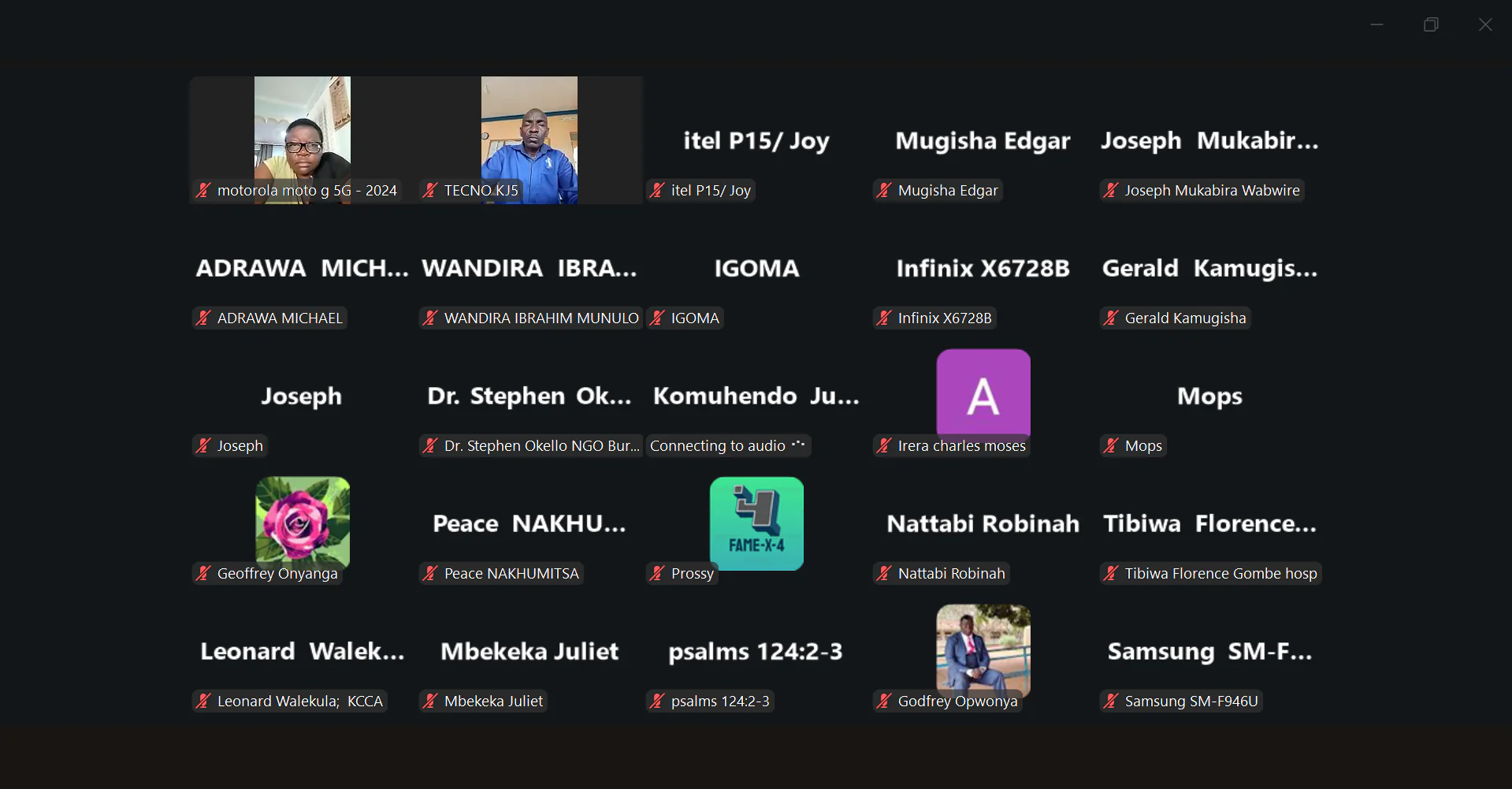
Task: Click muted mic icon next to Samsung SM-F946U
Action: point(1111,701)
